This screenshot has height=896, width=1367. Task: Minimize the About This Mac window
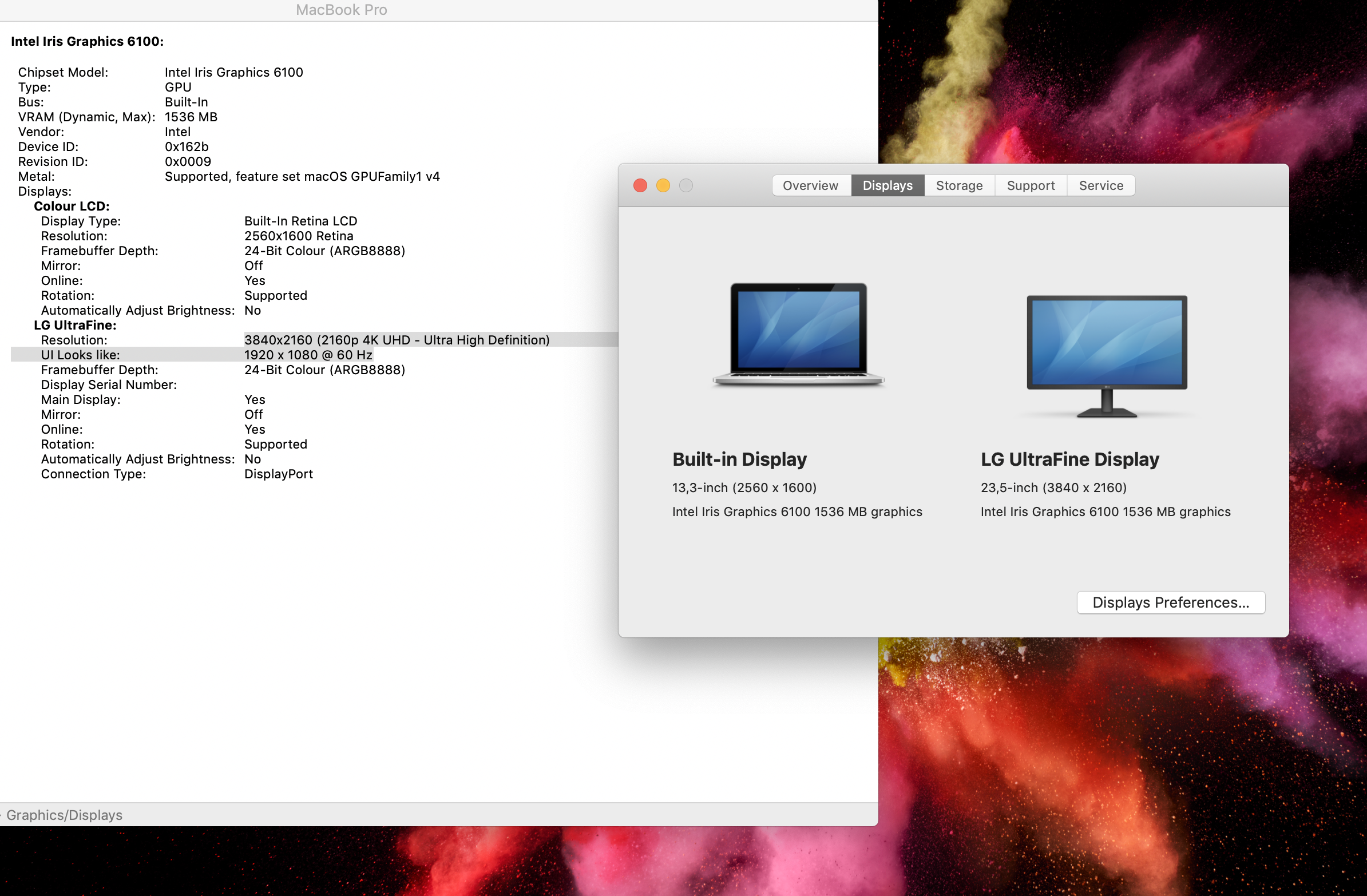tap(663, 185)
